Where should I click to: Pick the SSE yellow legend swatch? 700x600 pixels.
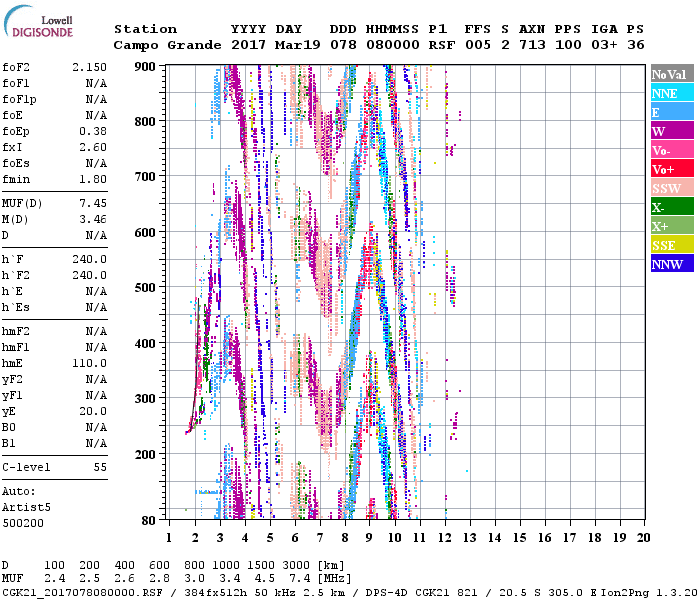pyautogui.click(x=671, y=245)
